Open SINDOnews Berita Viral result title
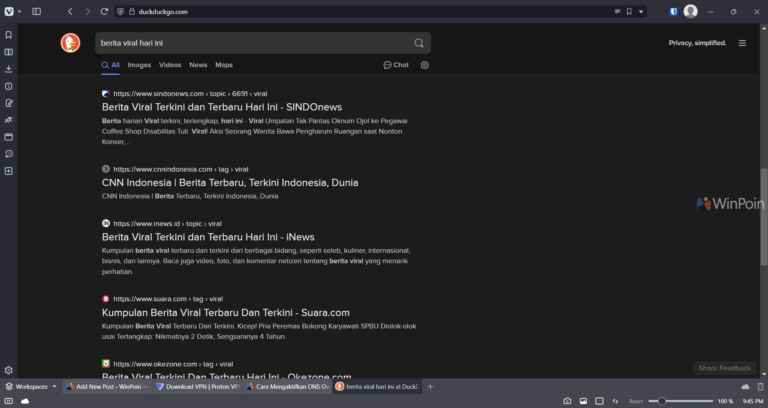This screenshot has width=768, height=408. [x=222, y=107]
